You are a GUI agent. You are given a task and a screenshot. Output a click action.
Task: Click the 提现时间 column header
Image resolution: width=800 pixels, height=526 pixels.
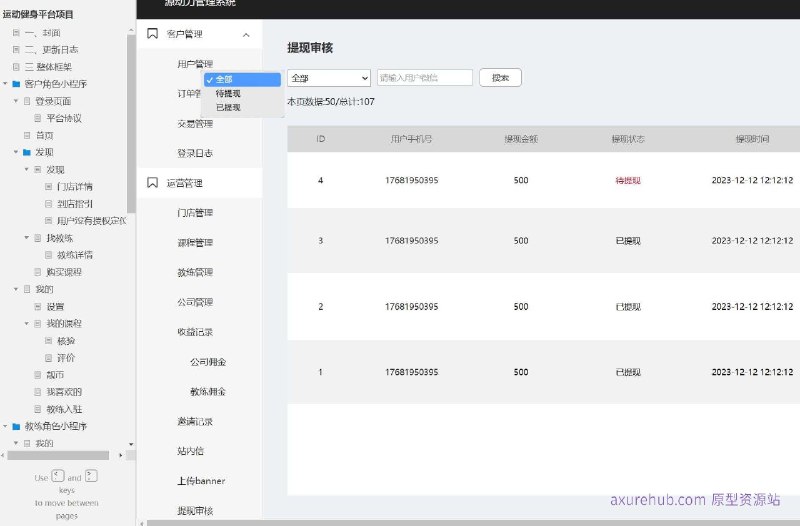point(752,139)
